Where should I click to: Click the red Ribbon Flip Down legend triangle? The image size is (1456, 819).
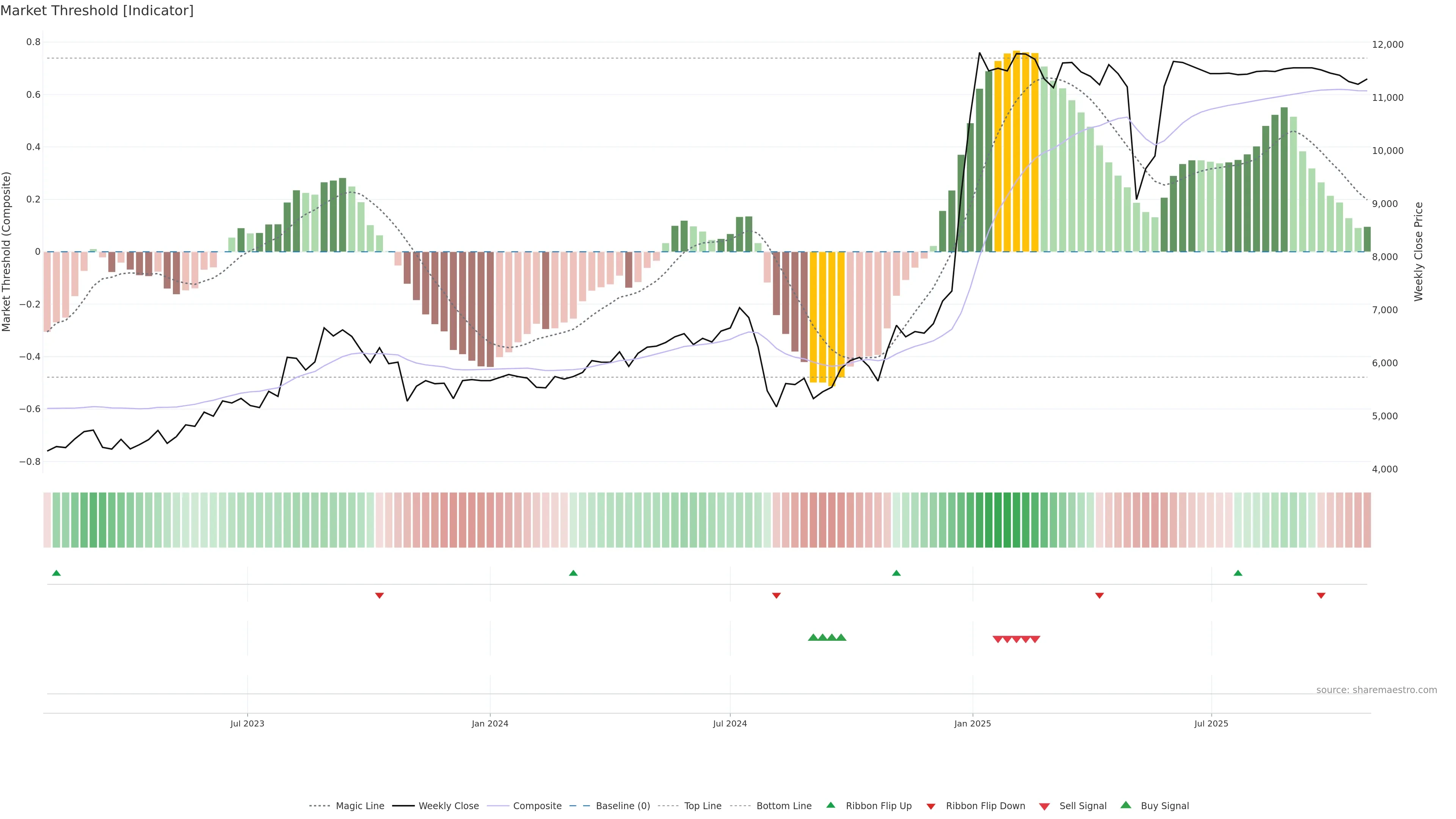click(x=931, y=806)
